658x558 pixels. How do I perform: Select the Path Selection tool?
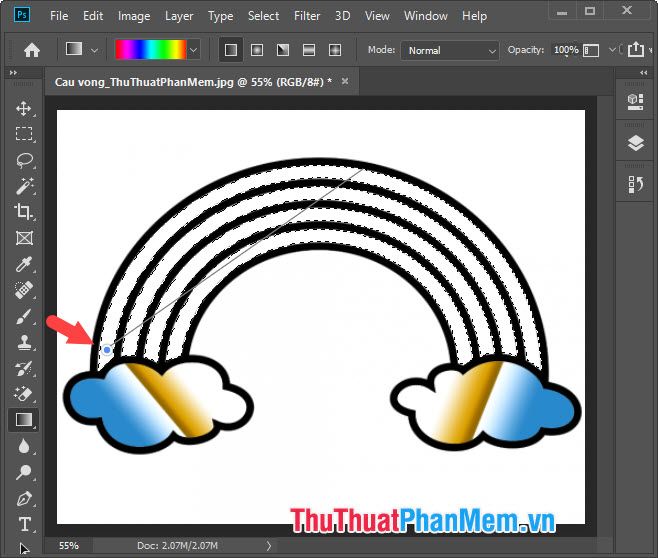(24, 548)
